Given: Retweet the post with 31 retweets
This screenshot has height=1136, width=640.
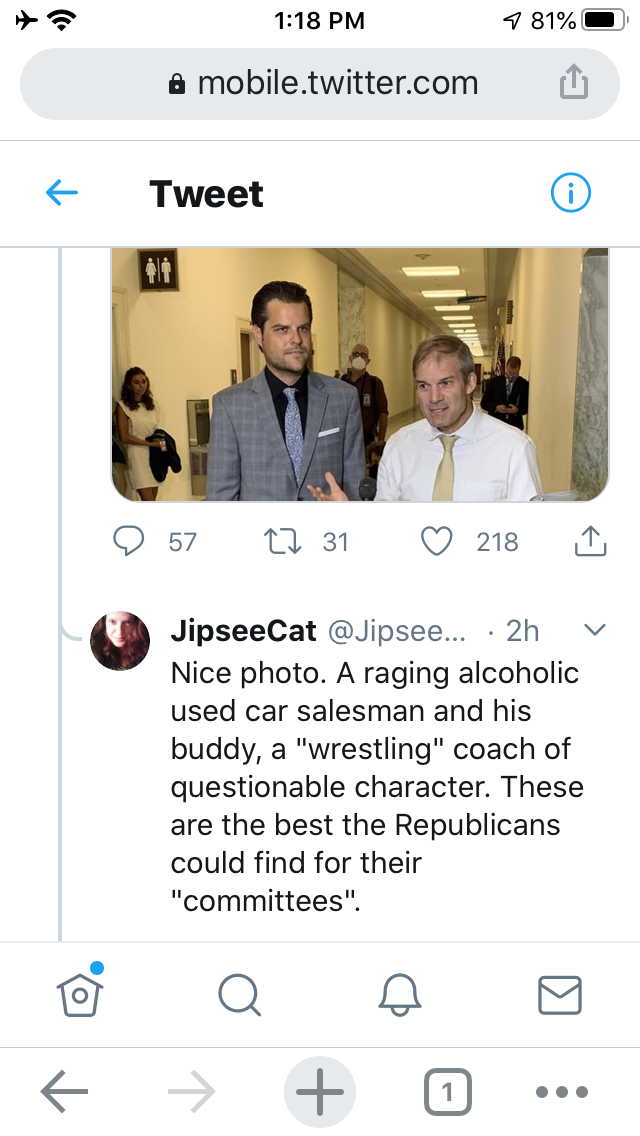Looking at the screenshot, I should click(x=279, y=542).
